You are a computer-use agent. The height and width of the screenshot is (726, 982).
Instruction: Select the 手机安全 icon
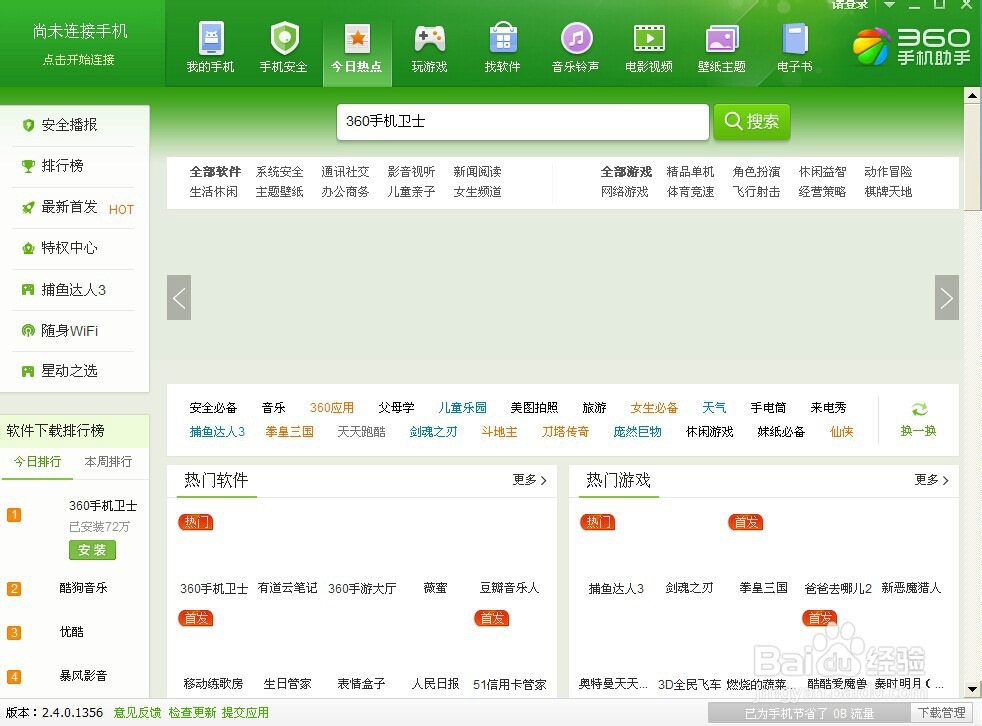(283, 47)
